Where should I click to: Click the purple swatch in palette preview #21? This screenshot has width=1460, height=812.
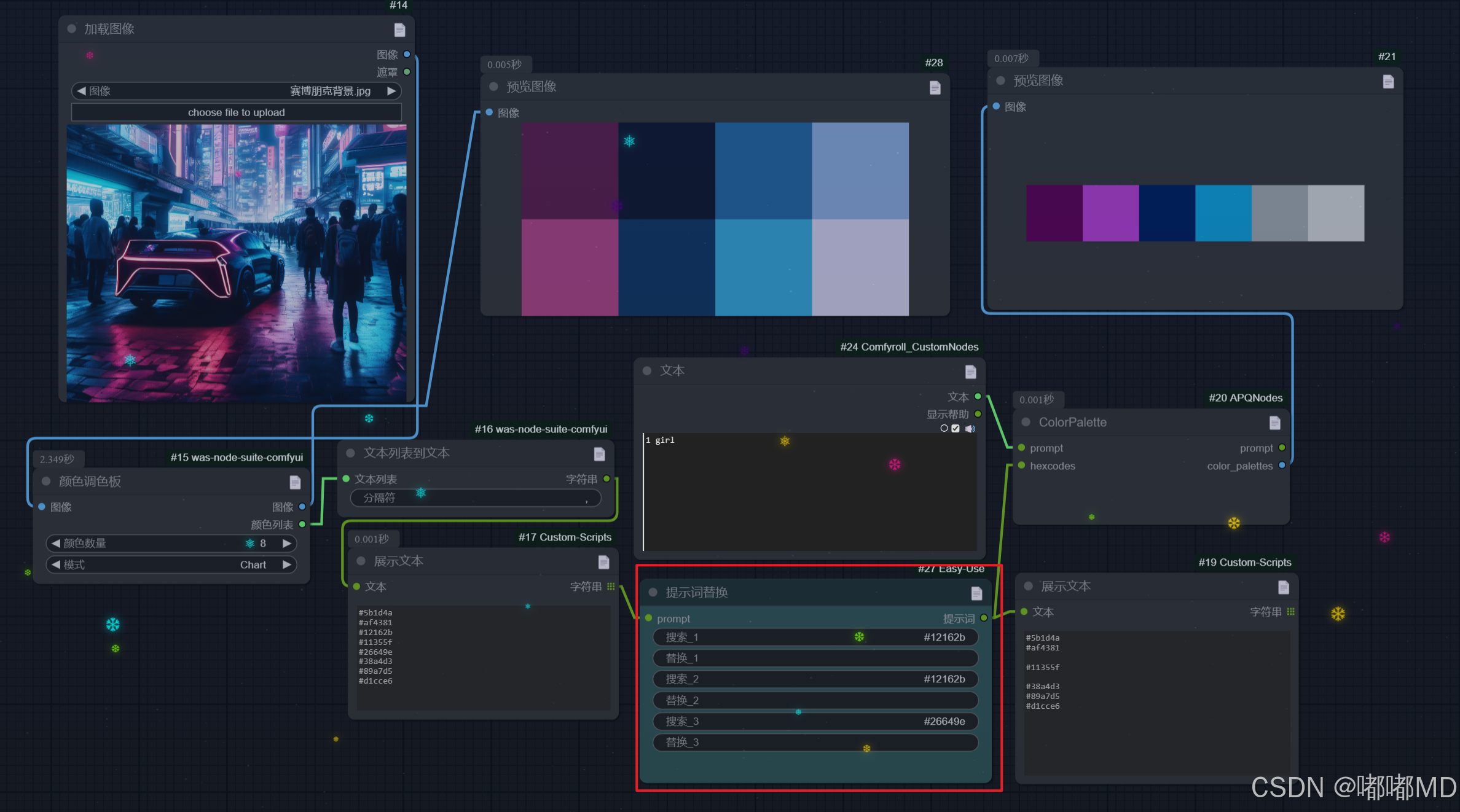(1110, 213)
